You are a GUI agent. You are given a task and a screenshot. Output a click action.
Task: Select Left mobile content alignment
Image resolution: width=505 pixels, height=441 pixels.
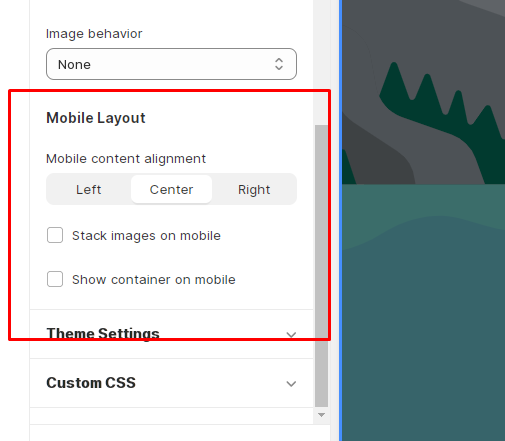[x=89, y=189]
